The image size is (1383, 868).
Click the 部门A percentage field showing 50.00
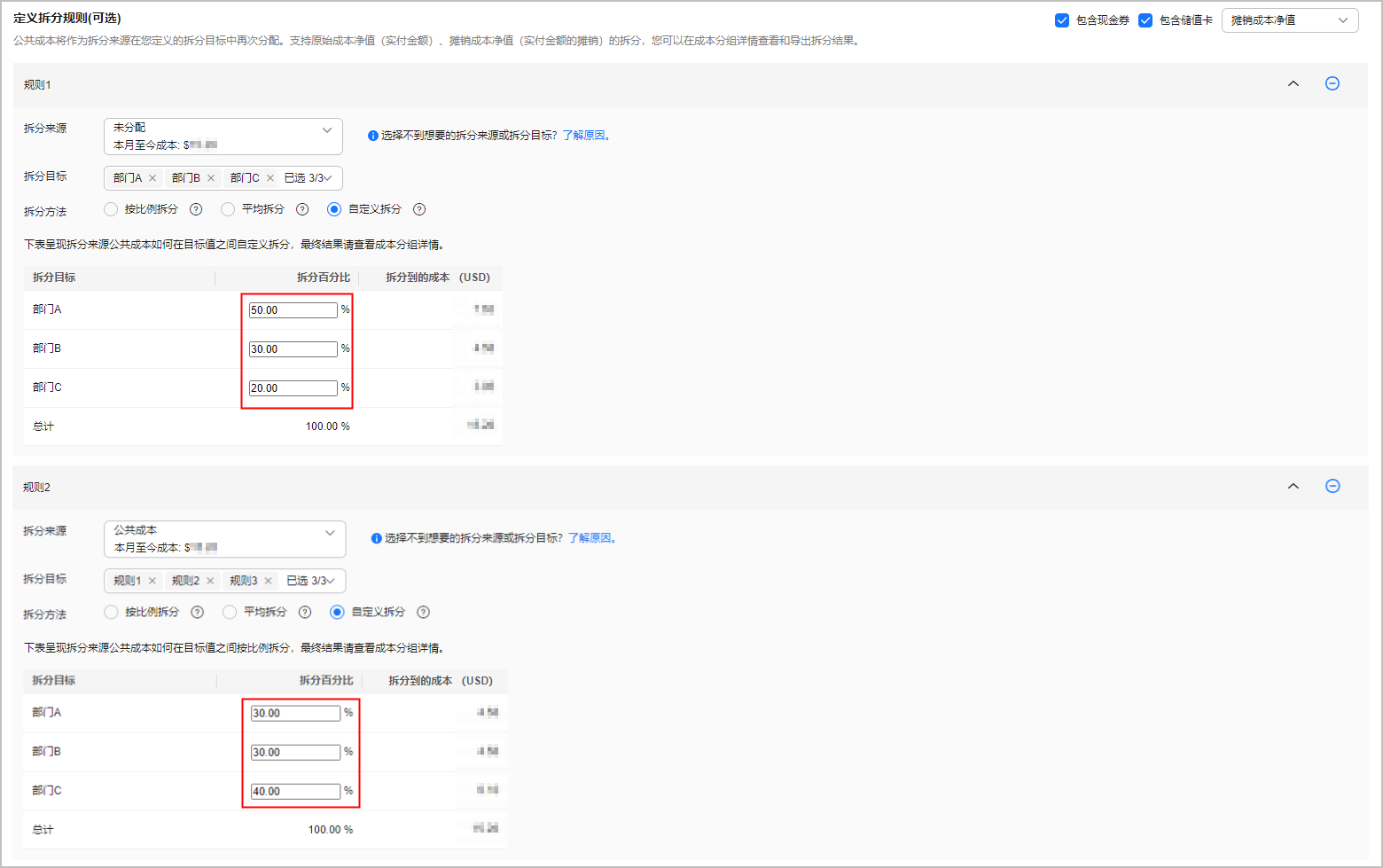[x=293, y=310]
